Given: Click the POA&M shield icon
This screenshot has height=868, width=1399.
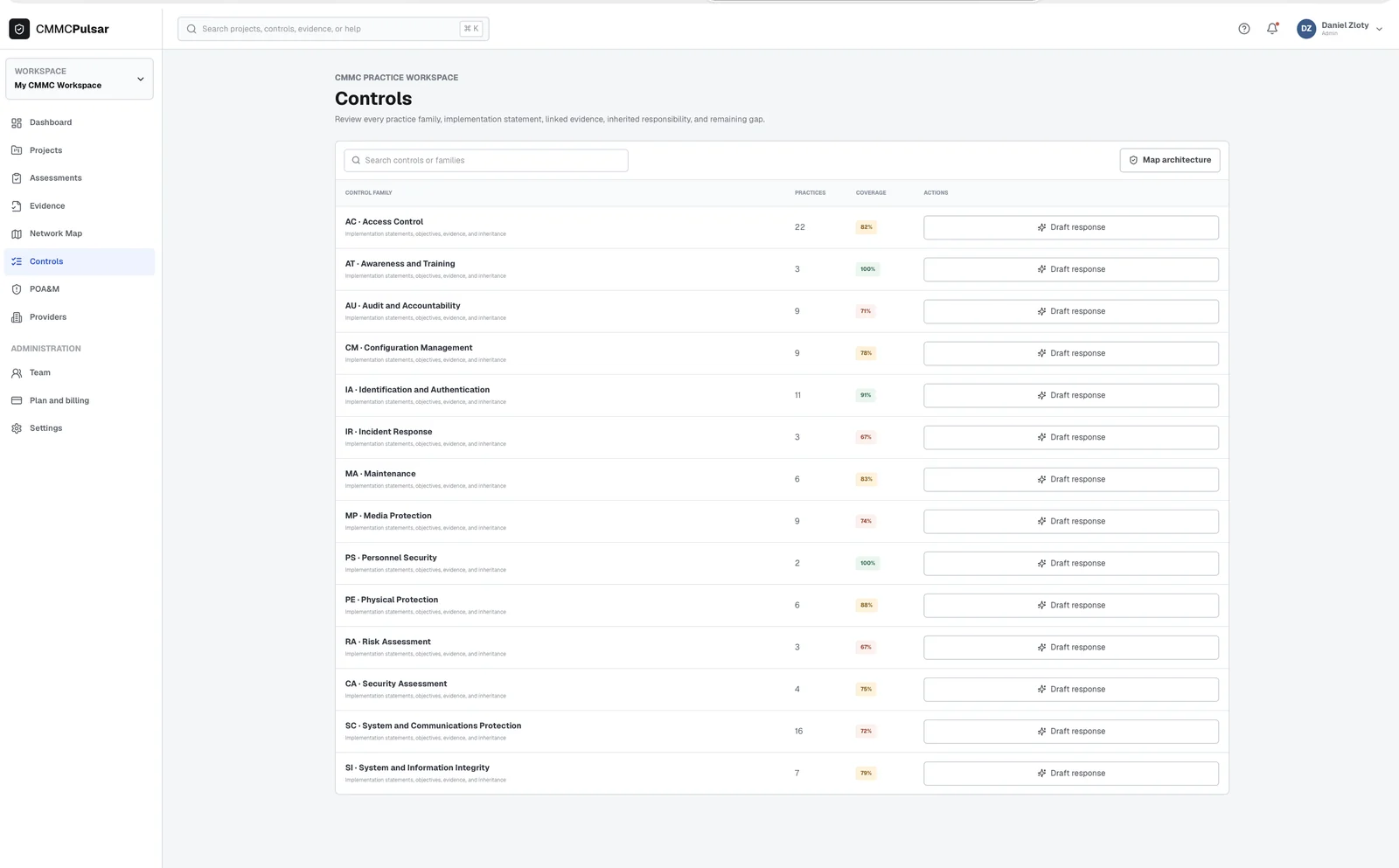Looking at the screenshot, I should pos(17,289).
